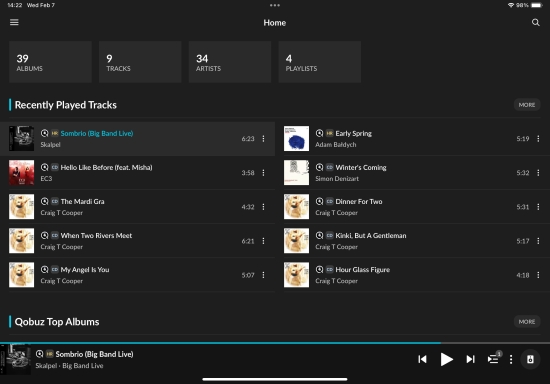Viewport: 550px width, 384px height.
Task: Open the 4 Playlists tile
Action: pyautogui.click(x=320, y=62)
